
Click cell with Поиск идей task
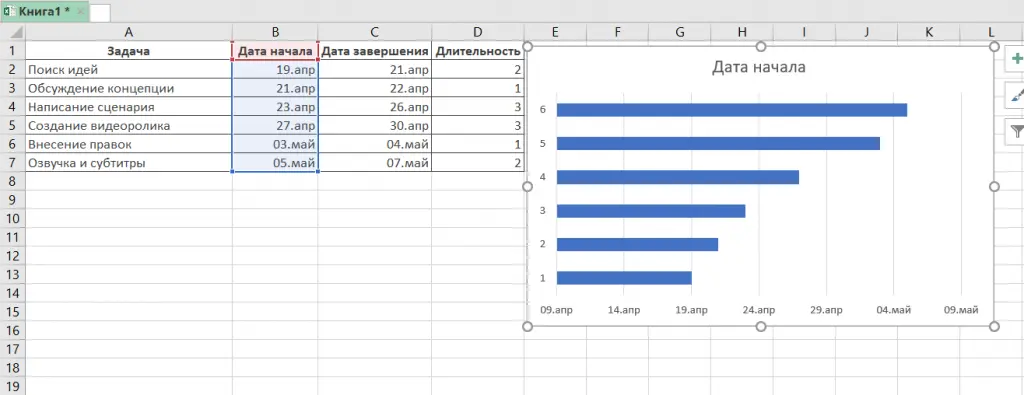pyautogui.click(x=129, y=70)
